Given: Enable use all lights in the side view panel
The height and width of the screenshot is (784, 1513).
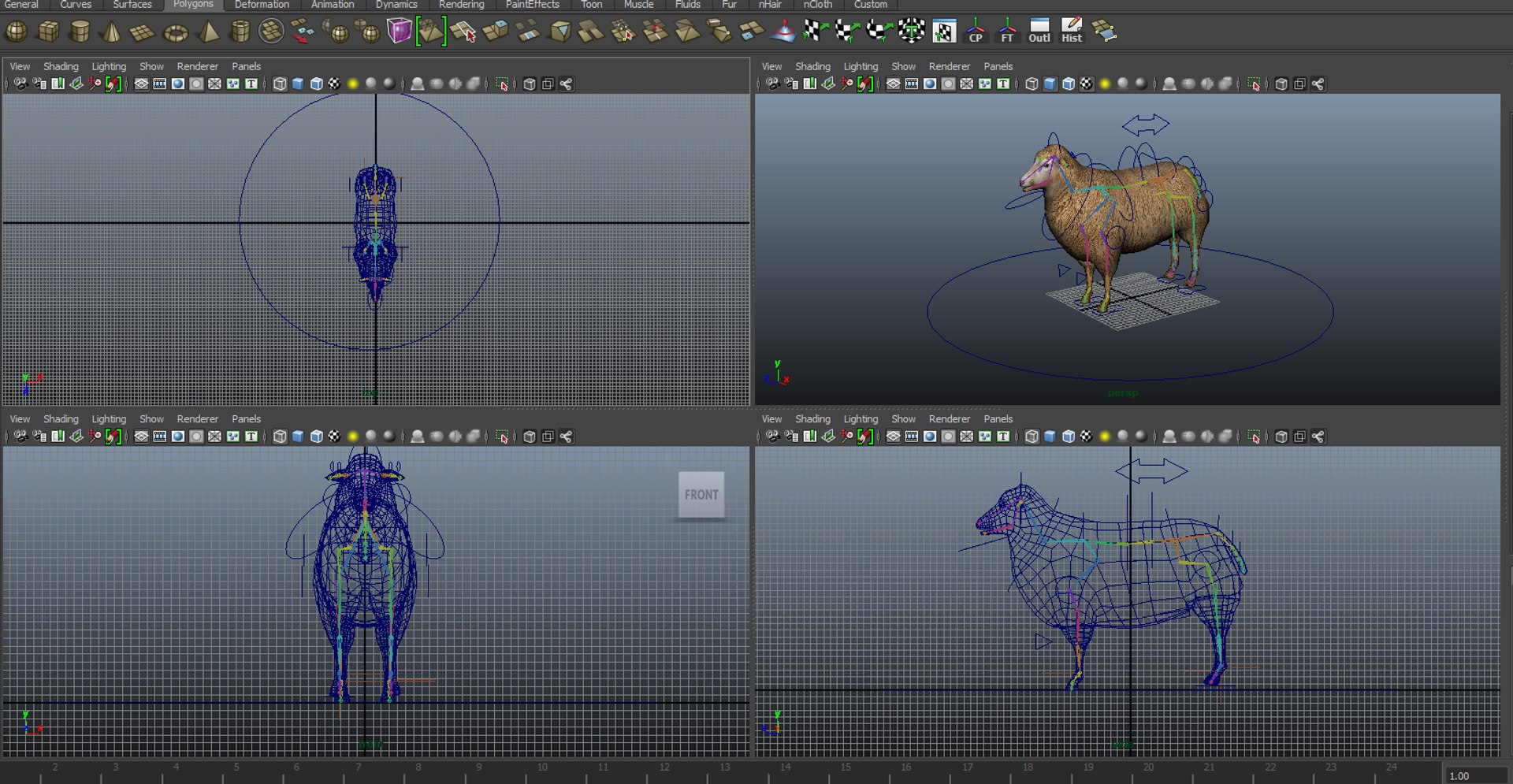Looking at the screenshot, I should click(x=1105, y=437).
